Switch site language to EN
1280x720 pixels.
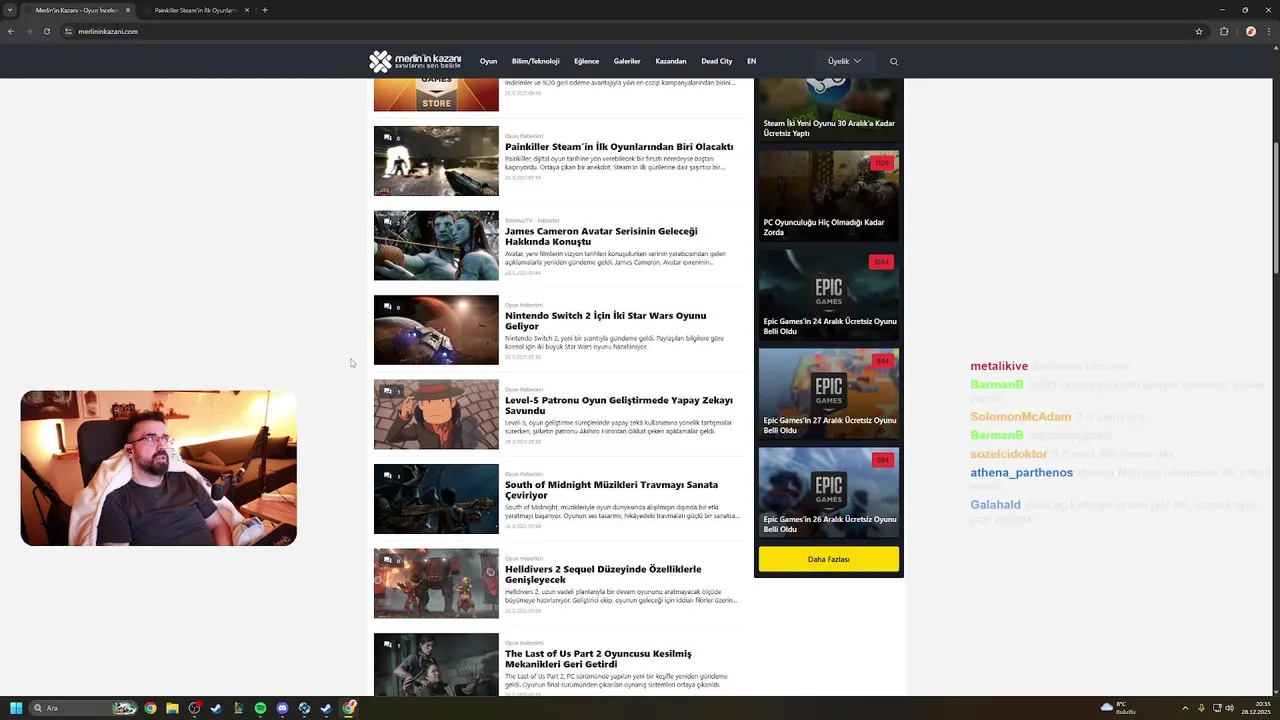pyautogui.click(x=751, y=61)
